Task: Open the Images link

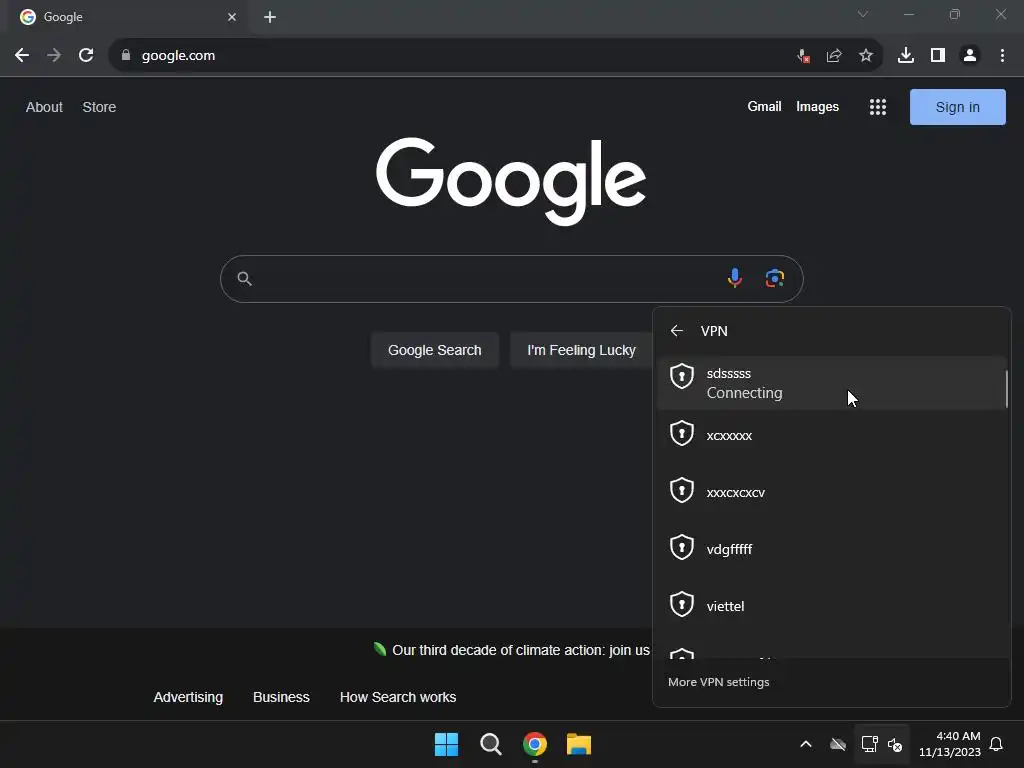Action: (x=817, y=106)
